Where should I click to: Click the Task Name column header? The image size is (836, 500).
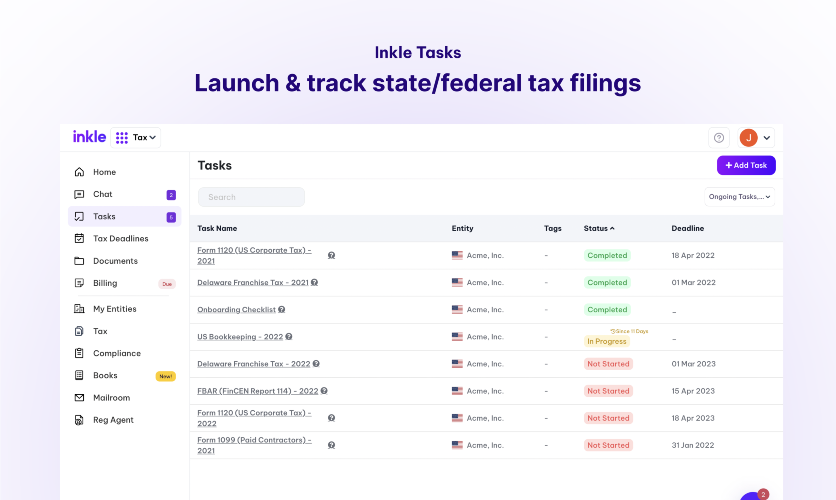pos(217,228)
